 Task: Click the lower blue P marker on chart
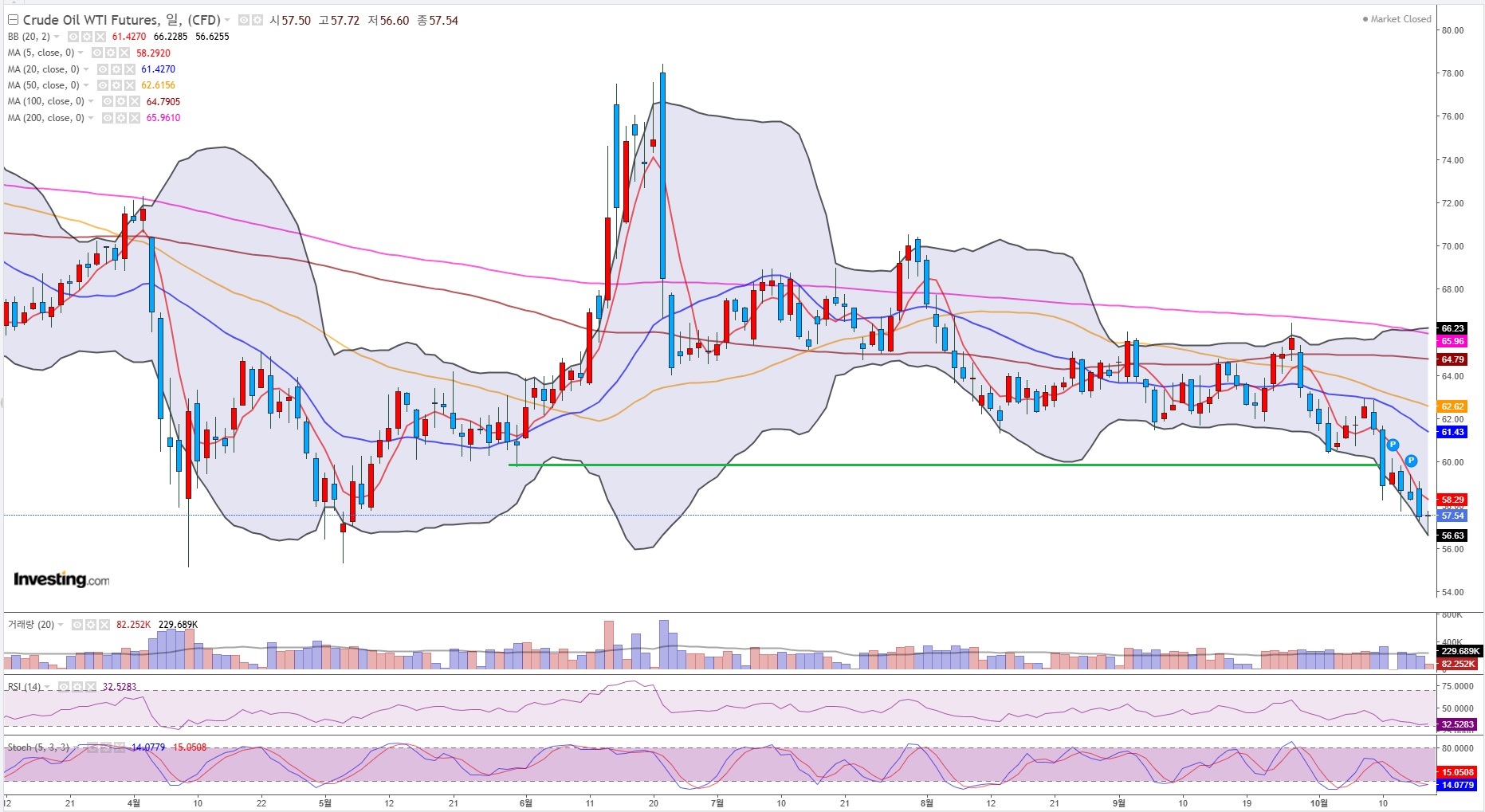click(x=1411, y=461)
